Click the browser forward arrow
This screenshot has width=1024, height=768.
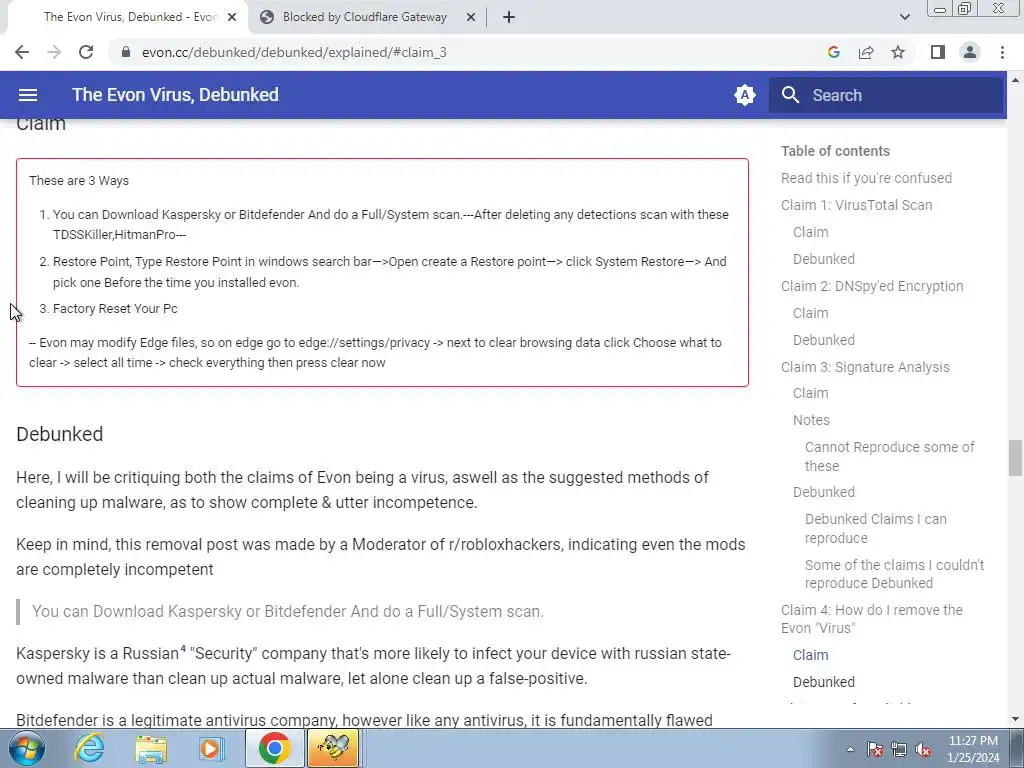(x=54, y=52)
